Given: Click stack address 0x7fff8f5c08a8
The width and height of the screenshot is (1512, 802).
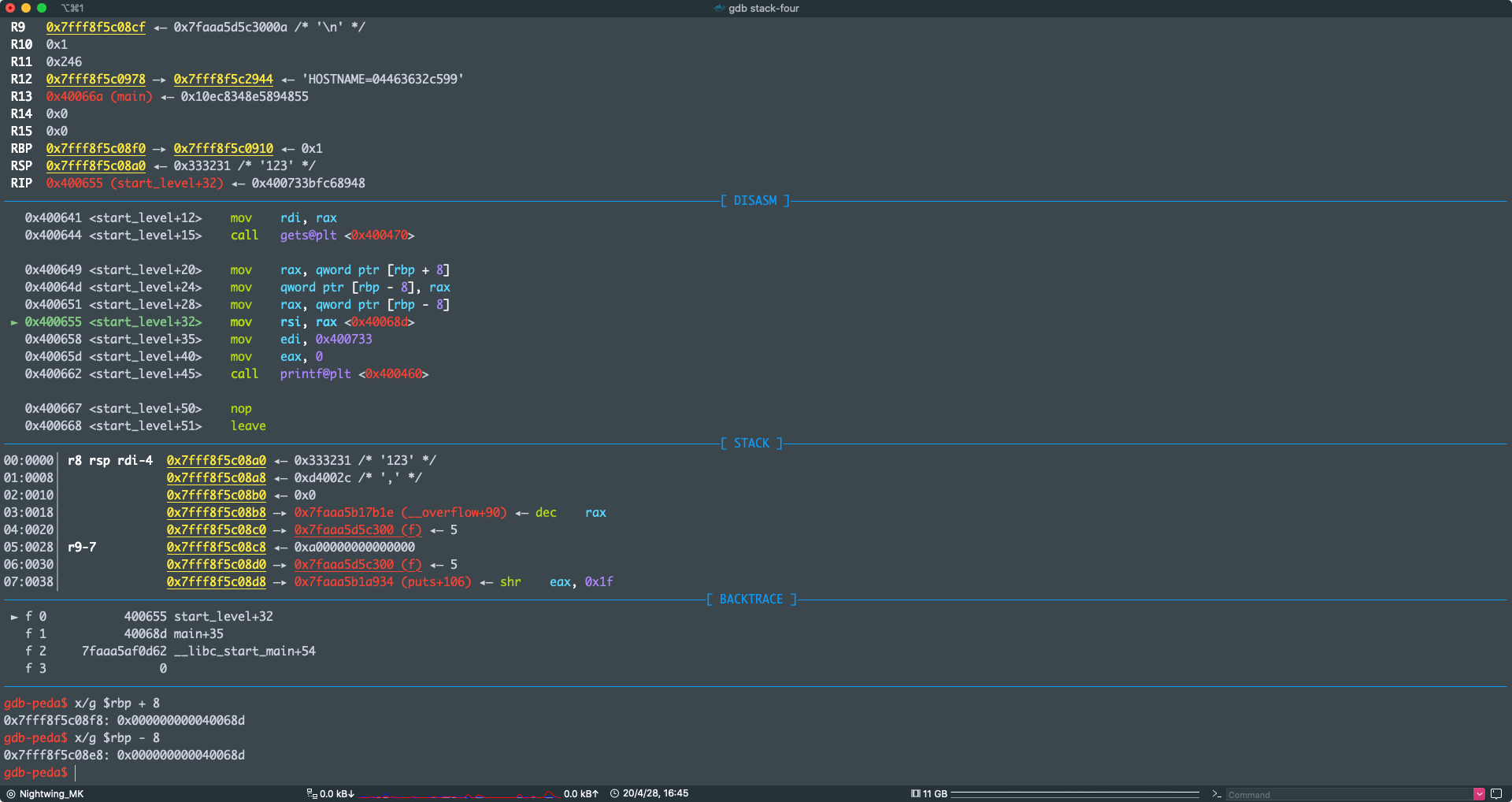Looking at the screenshot, I should pos(217,478).
